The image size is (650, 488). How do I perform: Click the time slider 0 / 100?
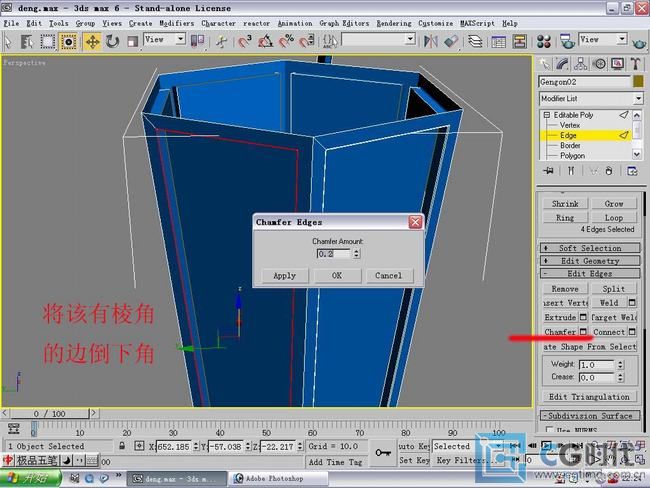click(x=50, y=414)
